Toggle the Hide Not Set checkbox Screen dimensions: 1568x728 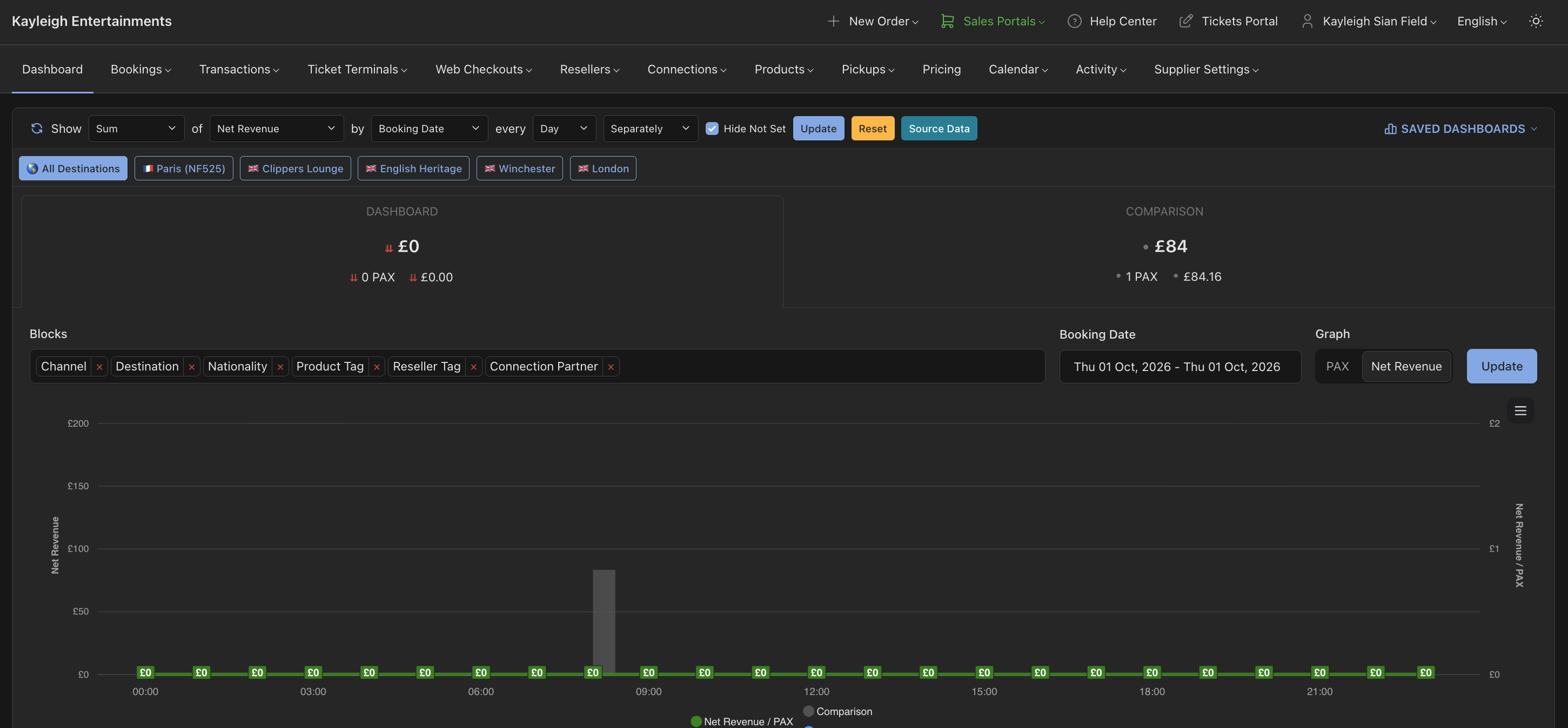click(712, 129)
